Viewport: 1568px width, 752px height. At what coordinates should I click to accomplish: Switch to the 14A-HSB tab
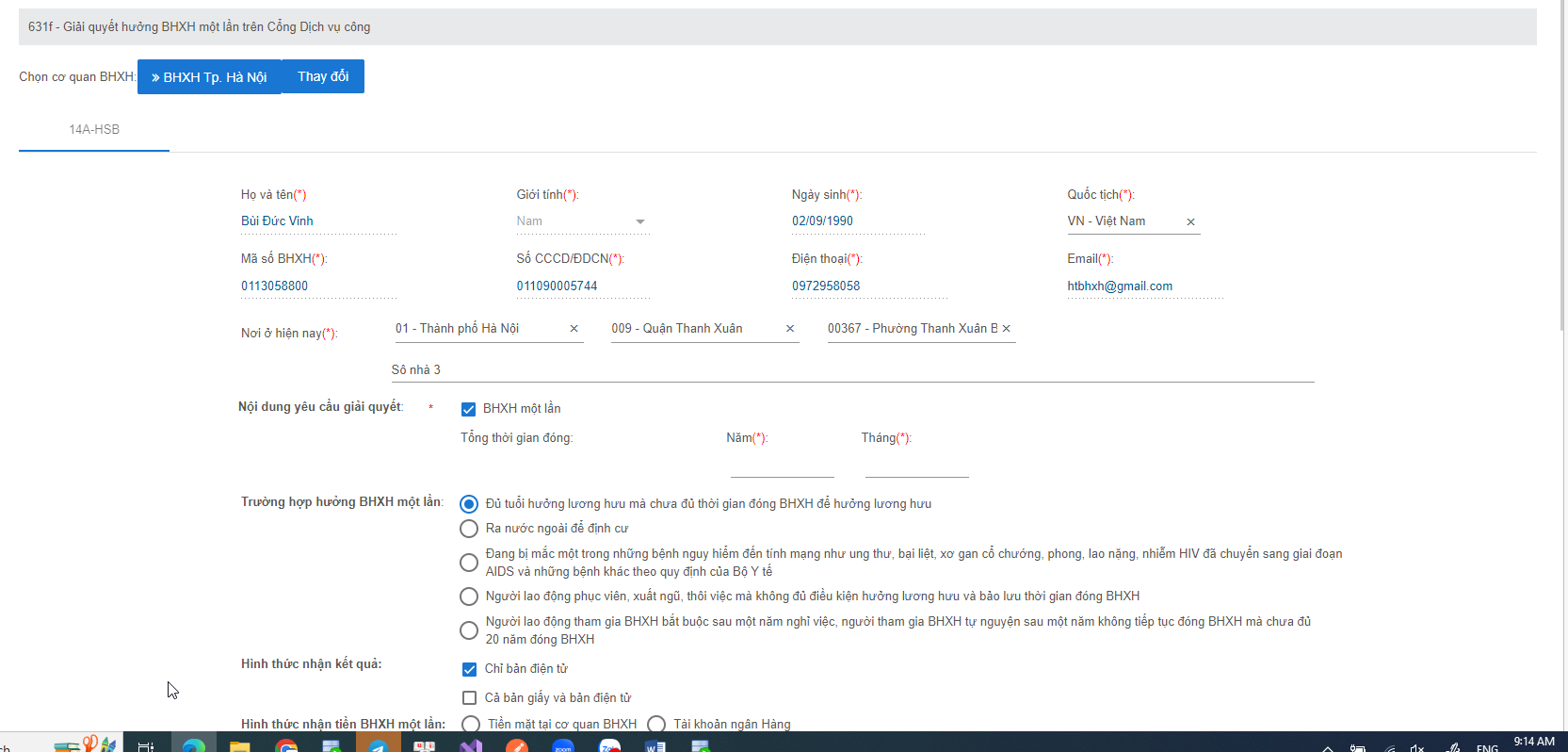[x=94, y=130]
